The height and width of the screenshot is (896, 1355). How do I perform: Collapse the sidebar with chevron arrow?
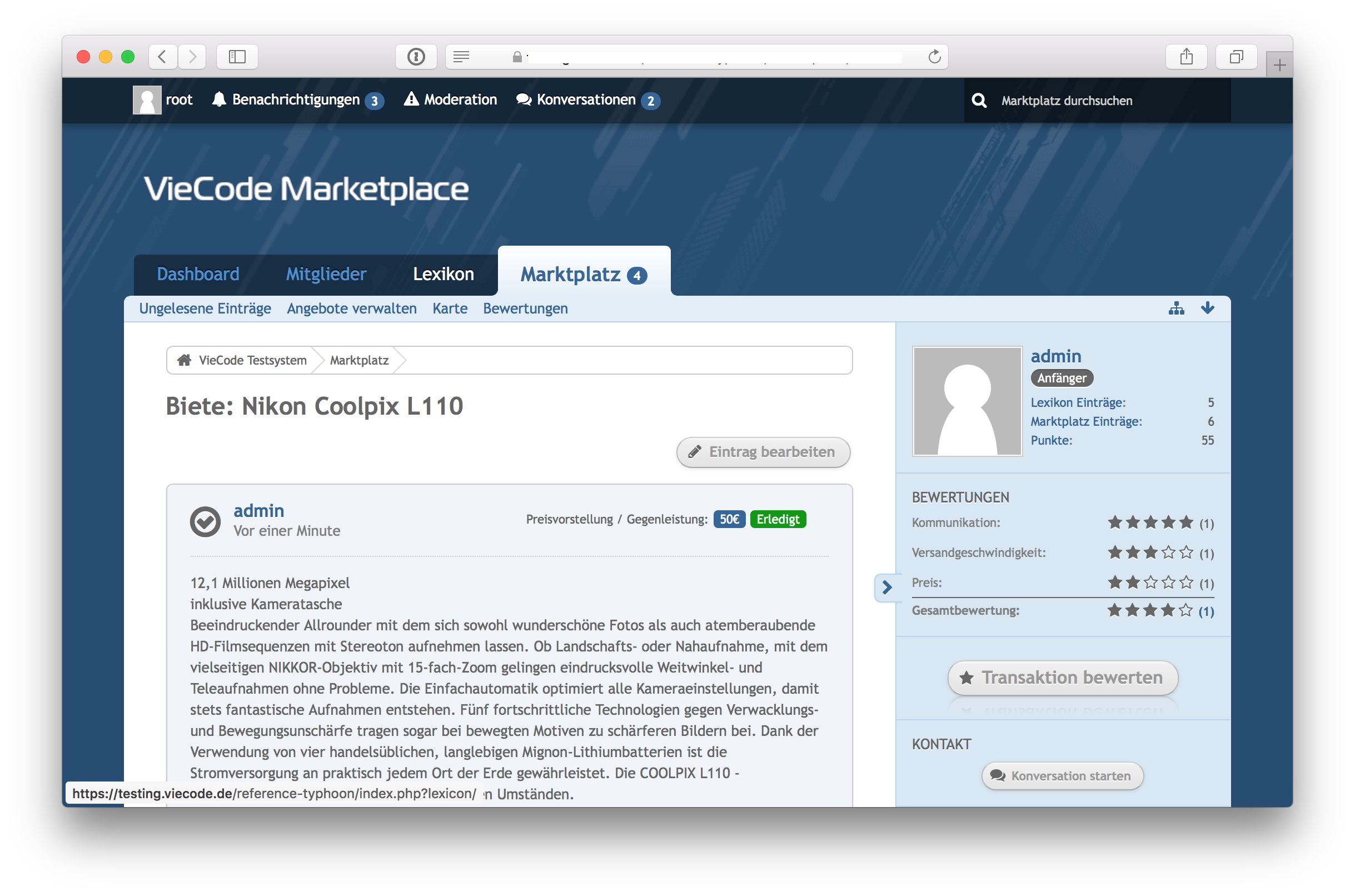[887, 588]
